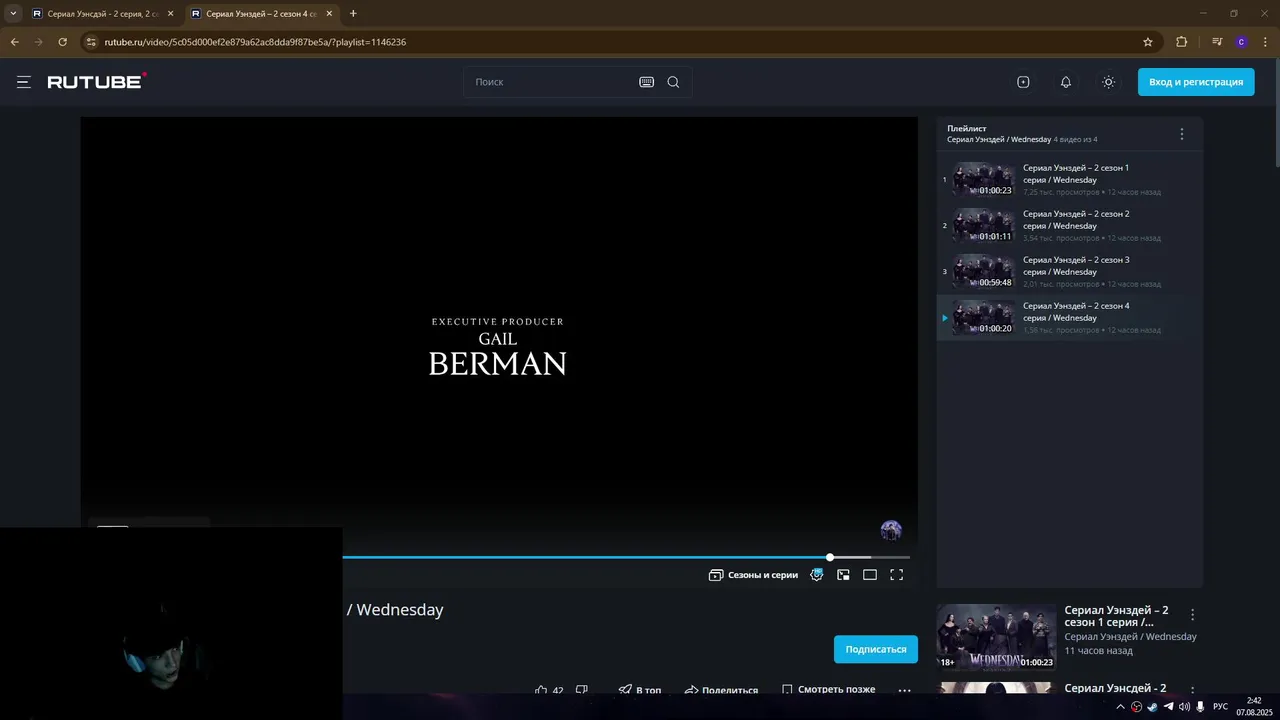Add to Смотреть позже

(828, 690)
